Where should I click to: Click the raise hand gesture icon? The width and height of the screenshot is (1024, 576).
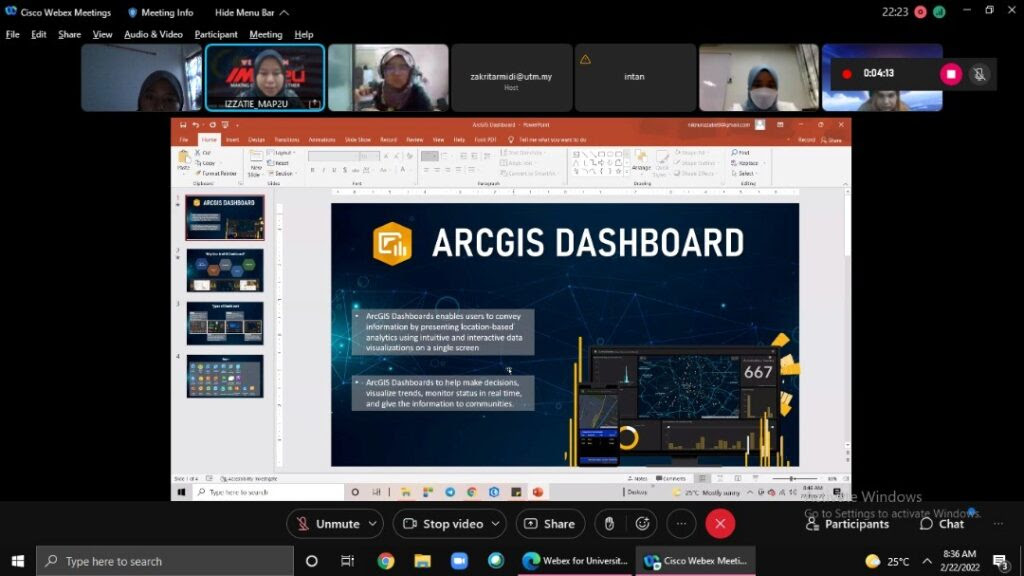(x=609, y=524)
